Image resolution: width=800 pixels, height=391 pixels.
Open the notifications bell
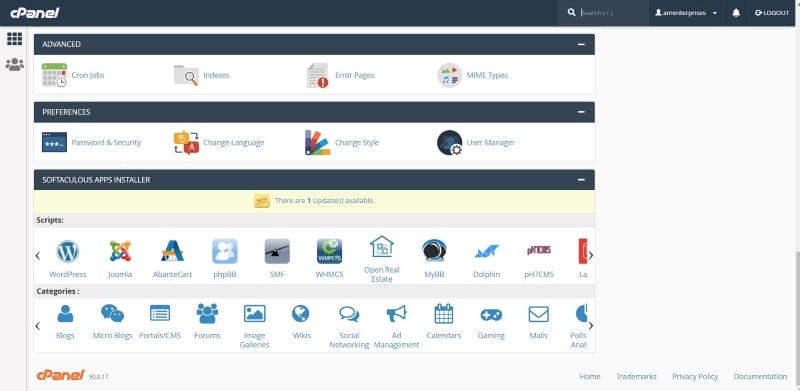736,13
